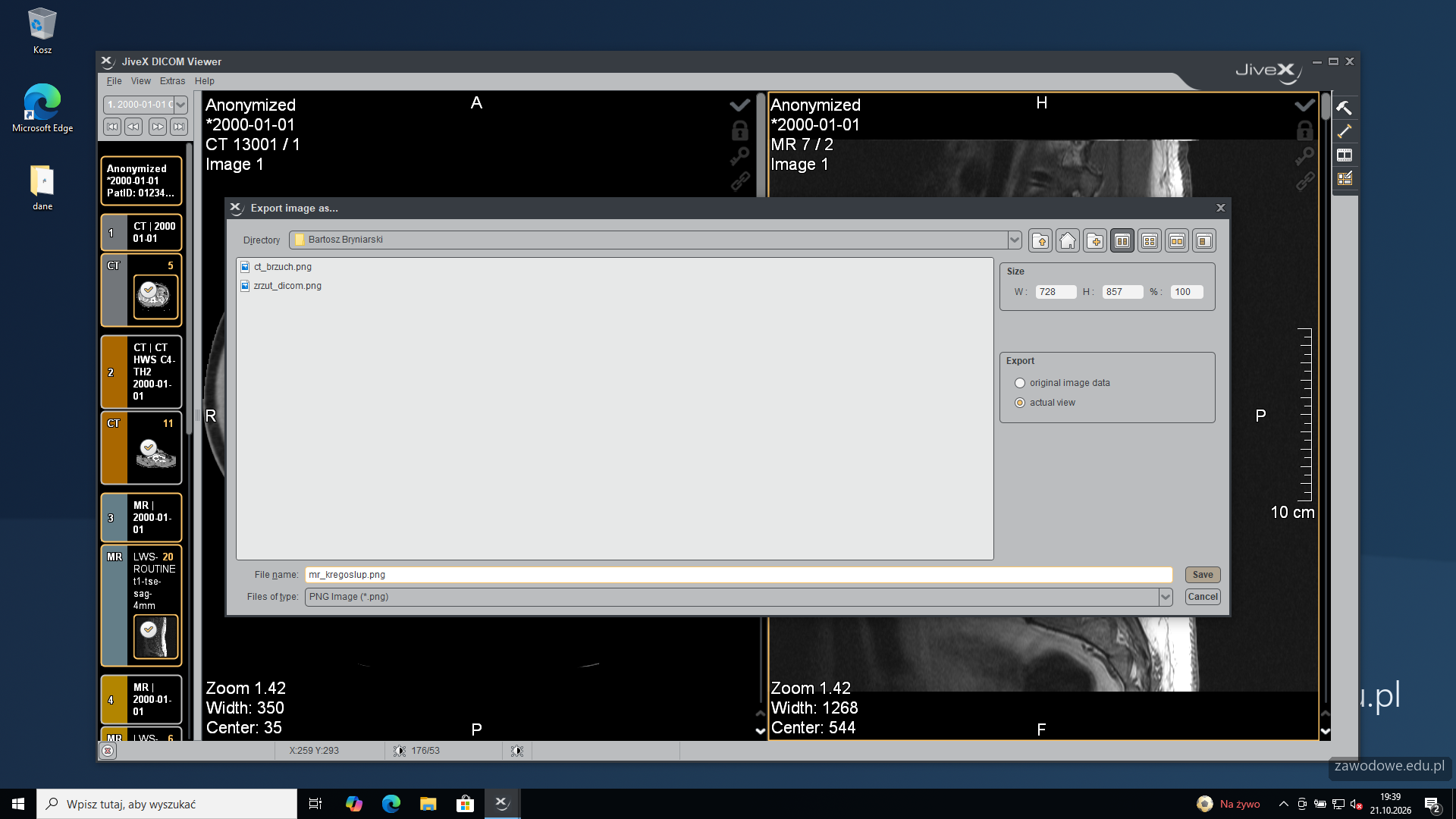
Task: Click the File name input field
Action: (x=739, y=575)
